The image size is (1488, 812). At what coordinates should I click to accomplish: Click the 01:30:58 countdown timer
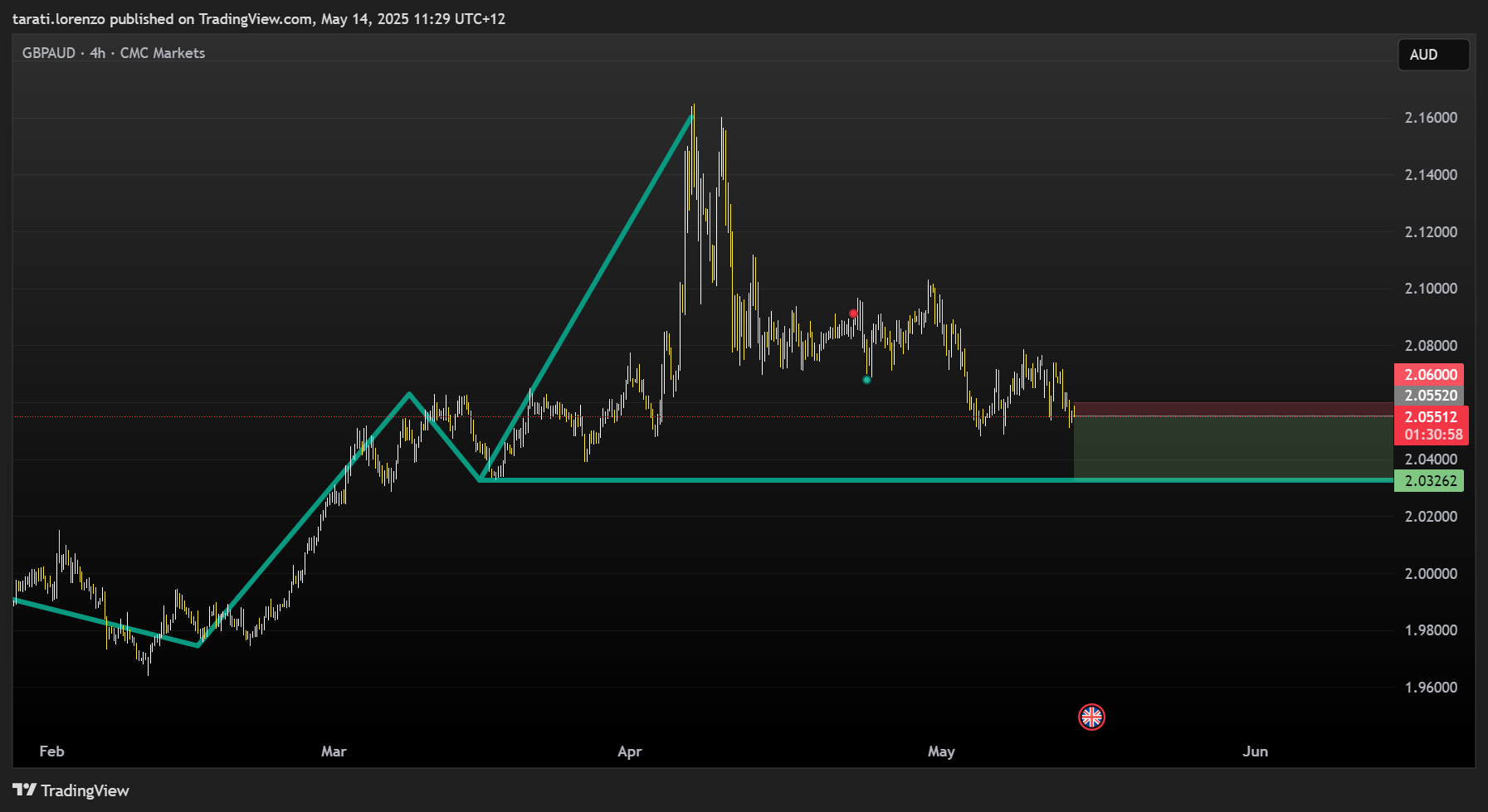1432,435
